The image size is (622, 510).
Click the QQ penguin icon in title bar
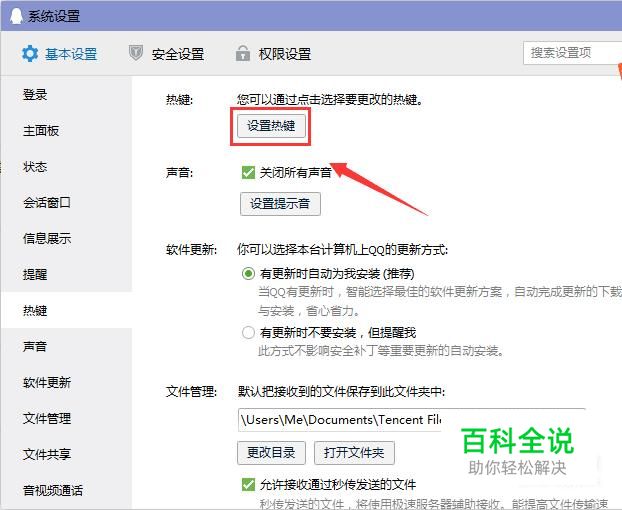[x=16, y=16]
